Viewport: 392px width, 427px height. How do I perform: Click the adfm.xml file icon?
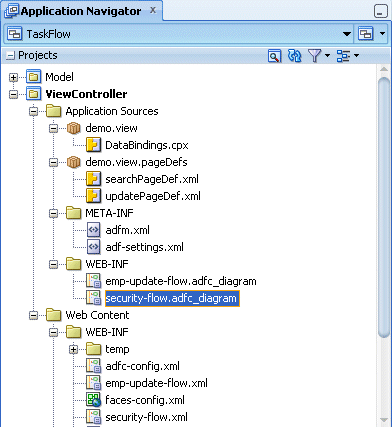(93, 230)
